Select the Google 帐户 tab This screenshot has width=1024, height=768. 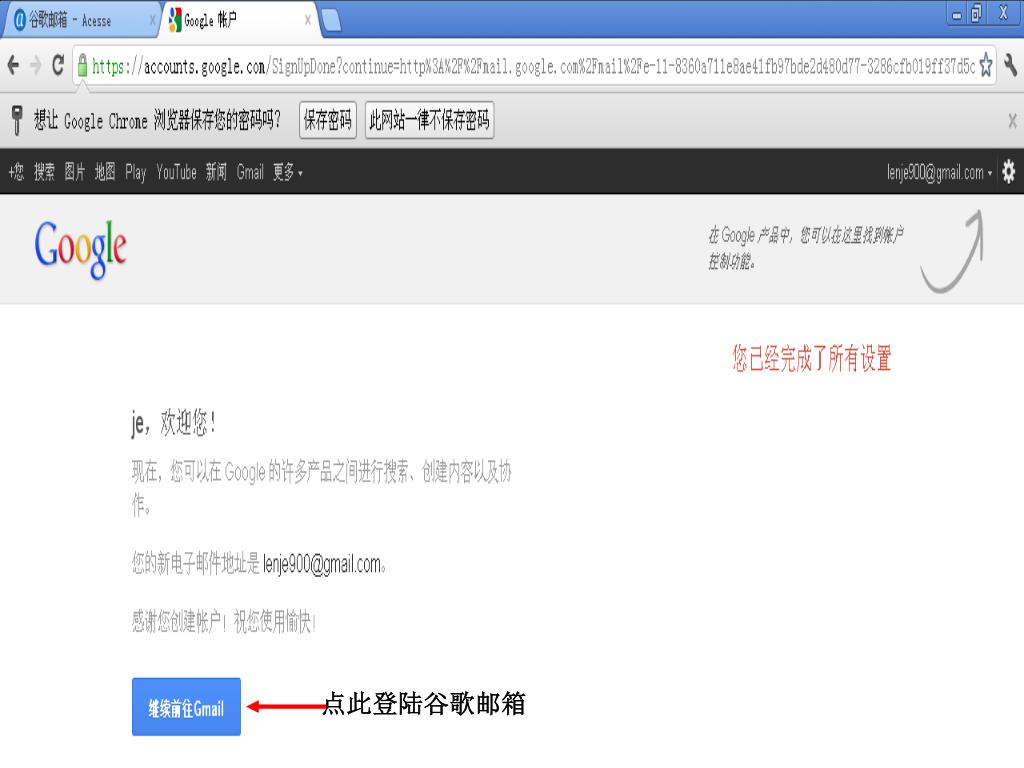pos(240,20)
